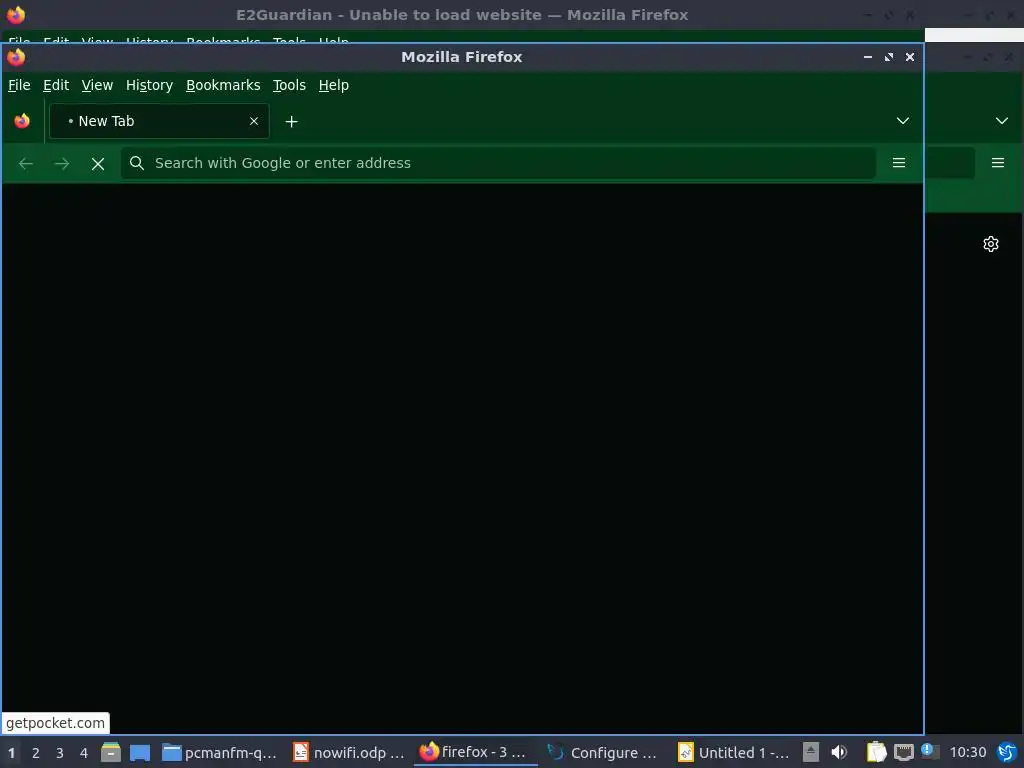
Task: Switch to workspace 4
Action: click(84, 753)
